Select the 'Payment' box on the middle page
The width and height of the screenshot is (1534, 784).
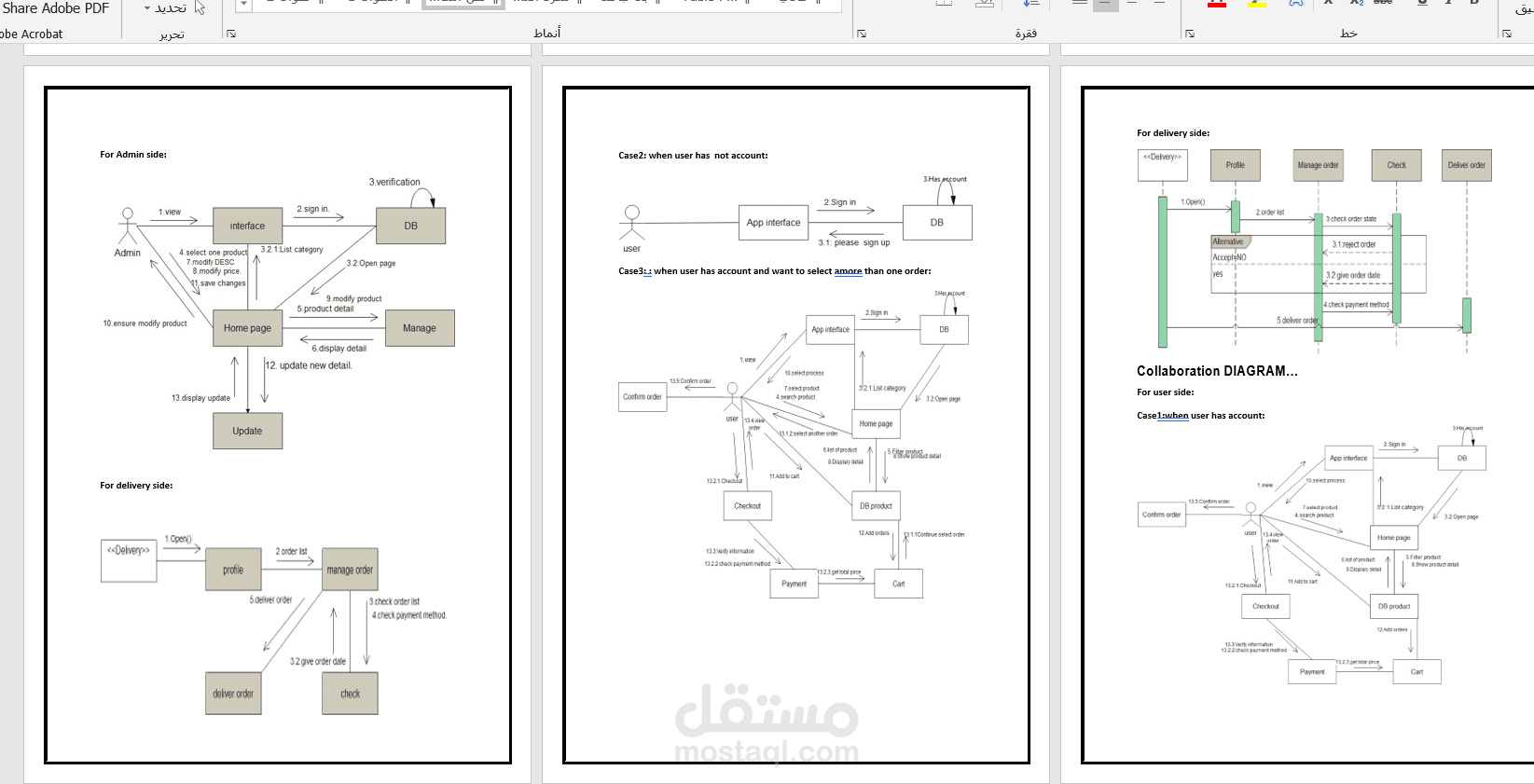pos(794,584)
